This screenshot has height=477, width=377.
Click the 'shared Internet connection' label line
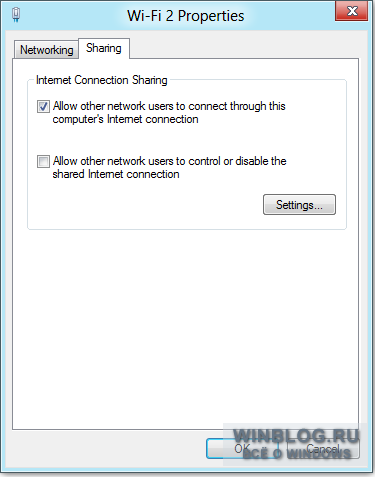point(116,174)
